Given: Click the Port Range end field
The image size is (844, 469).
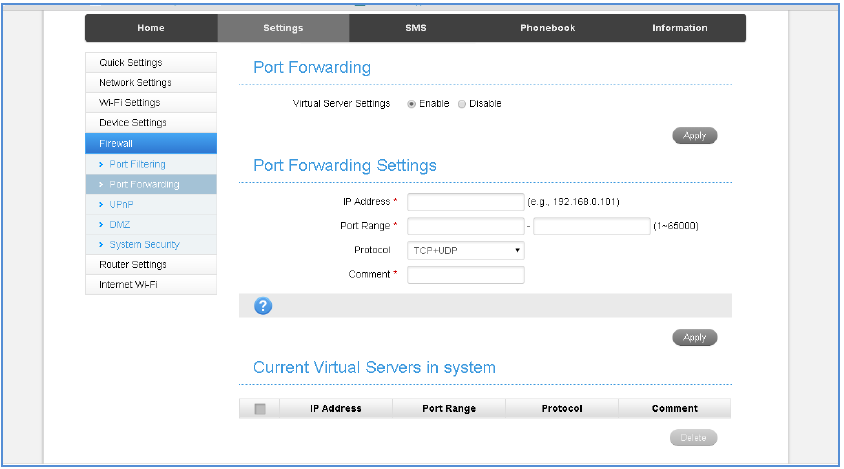Looking at the screenshot, I should pos(591,226).
